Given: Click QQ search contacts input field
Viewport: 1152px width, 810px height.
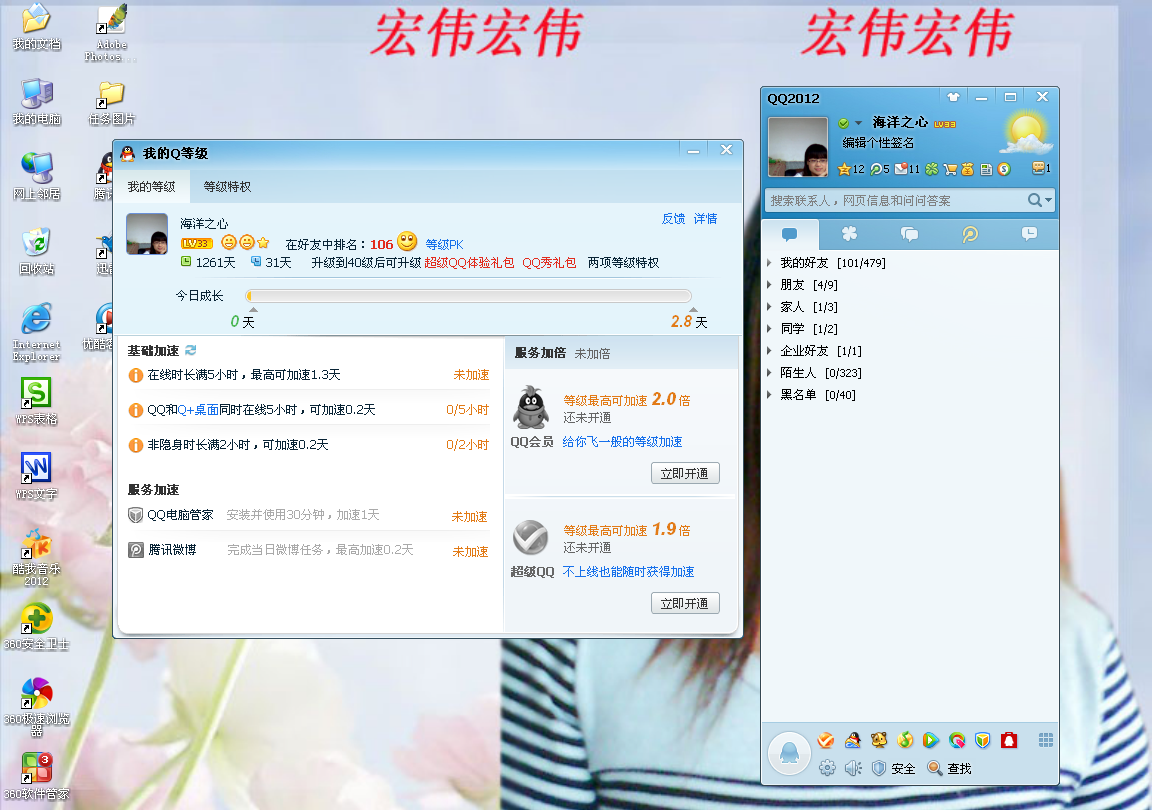Looking at the screenshot, I should [896, 201].
